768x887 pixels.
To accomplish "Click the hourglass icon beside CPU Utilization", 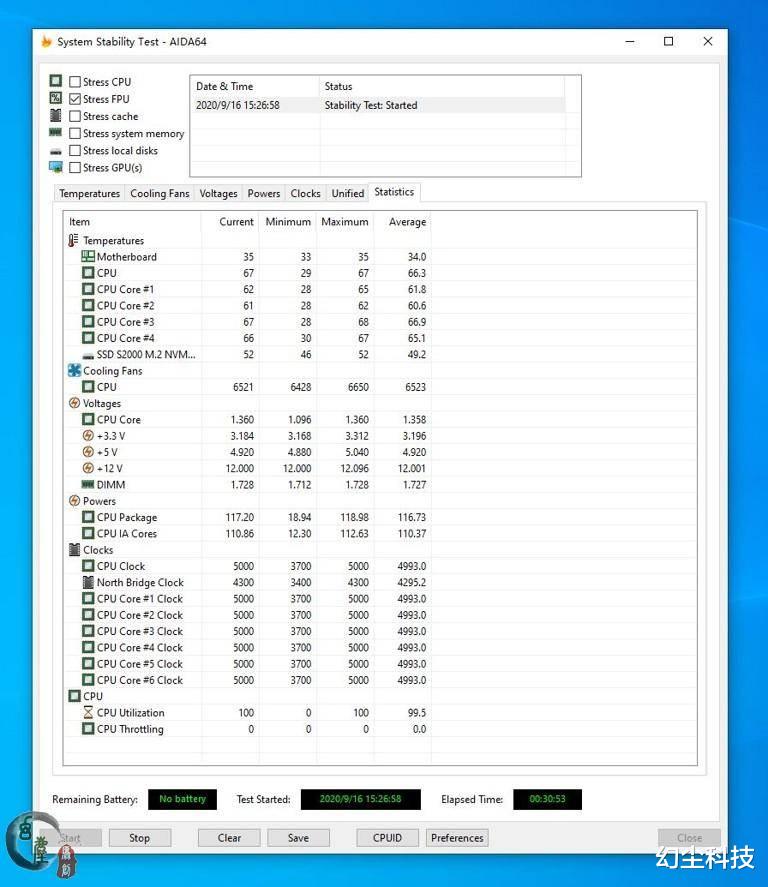I will (88, 712).
